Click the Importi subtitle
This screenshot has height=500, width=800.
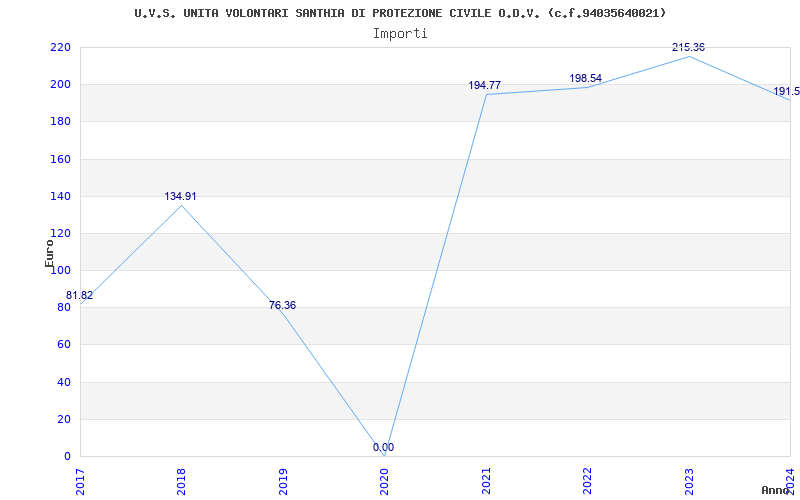point(400,34)
